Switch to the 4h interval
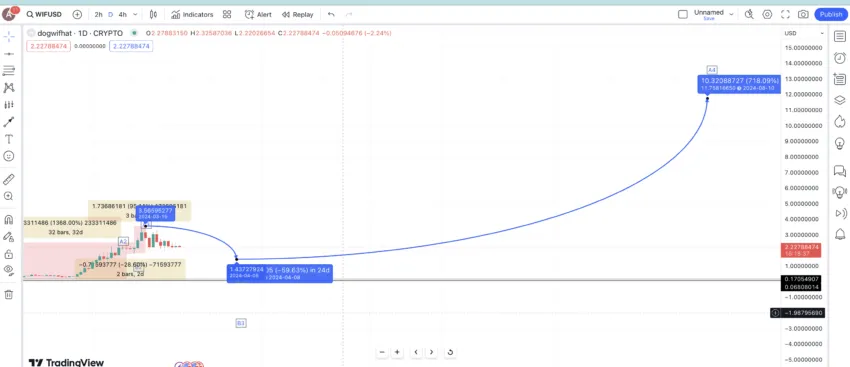The width and height of the screenshot is (850, 367). pyautogui.click(x=123, y=15)
